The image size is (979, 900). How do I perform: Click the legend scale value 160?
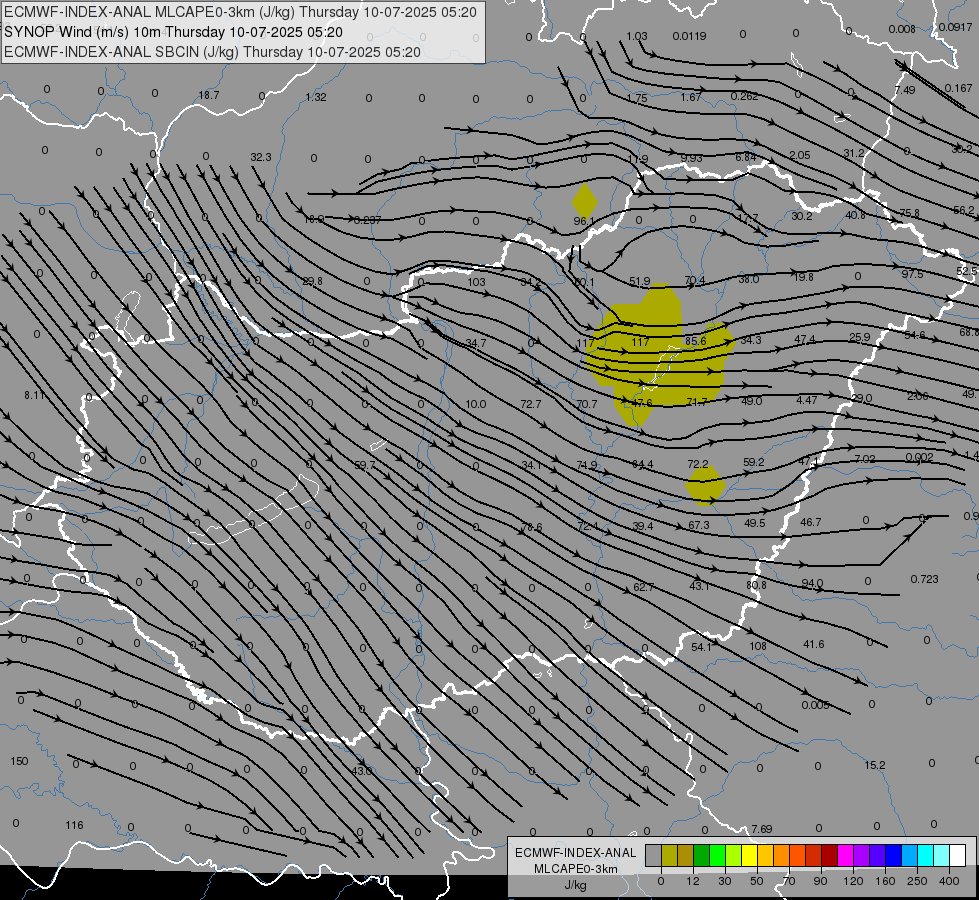(x=885, y=881)
